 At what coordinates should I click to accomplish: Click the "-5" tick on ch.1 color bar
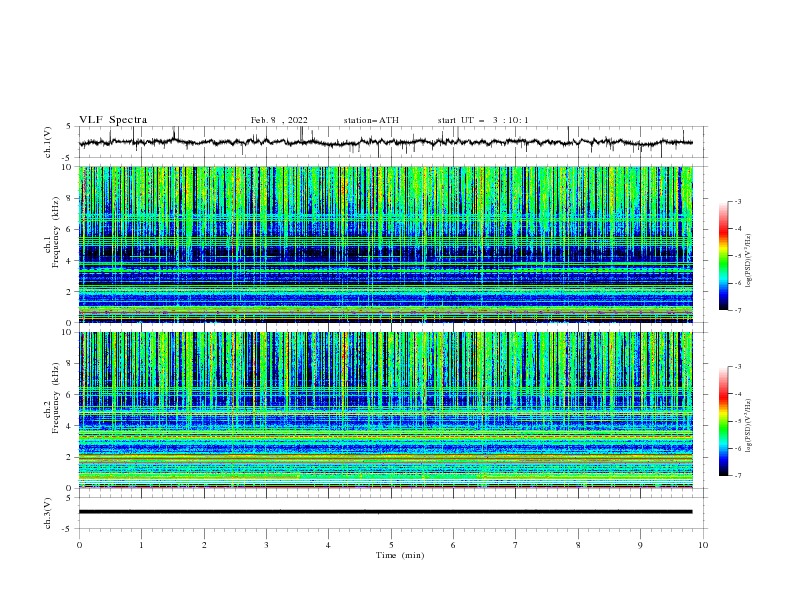738,256
